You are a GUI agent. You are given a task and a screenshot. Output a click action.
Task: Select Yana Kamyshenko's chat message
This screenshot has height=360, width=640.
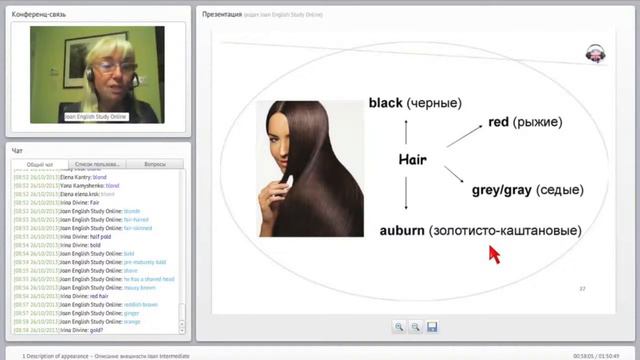coord(67,186)
